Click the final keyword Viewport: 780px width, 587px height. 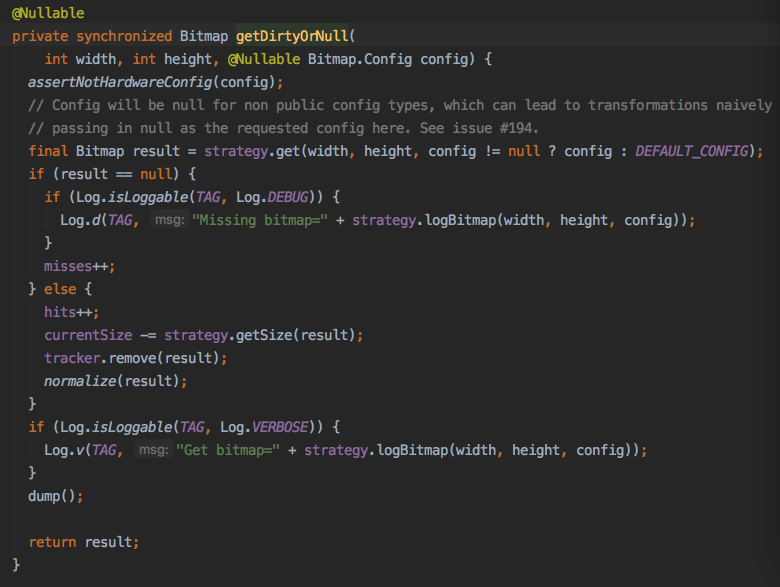[x=48, y=151]
